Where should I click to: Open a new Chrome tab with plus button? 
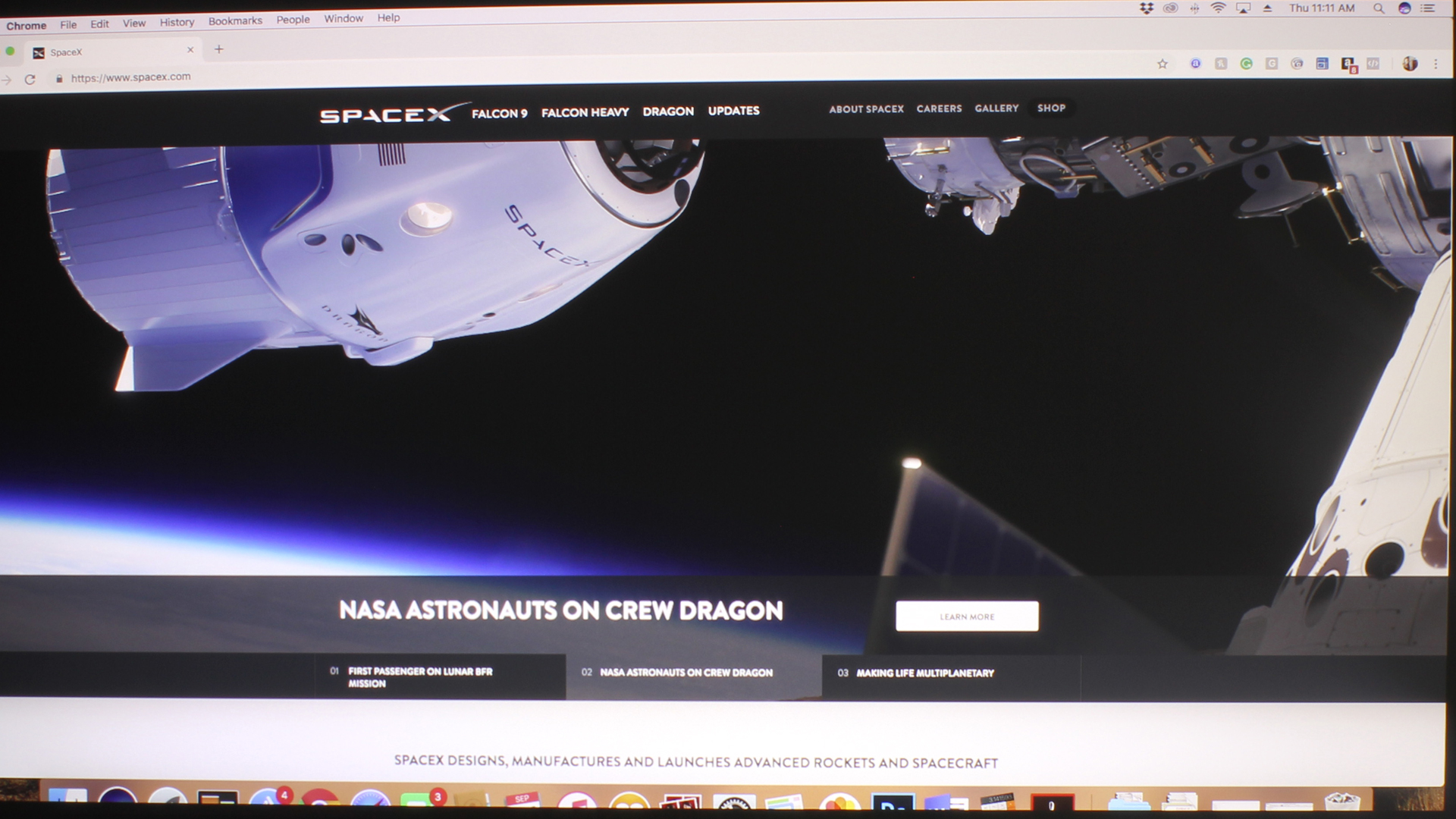(219, 49)
